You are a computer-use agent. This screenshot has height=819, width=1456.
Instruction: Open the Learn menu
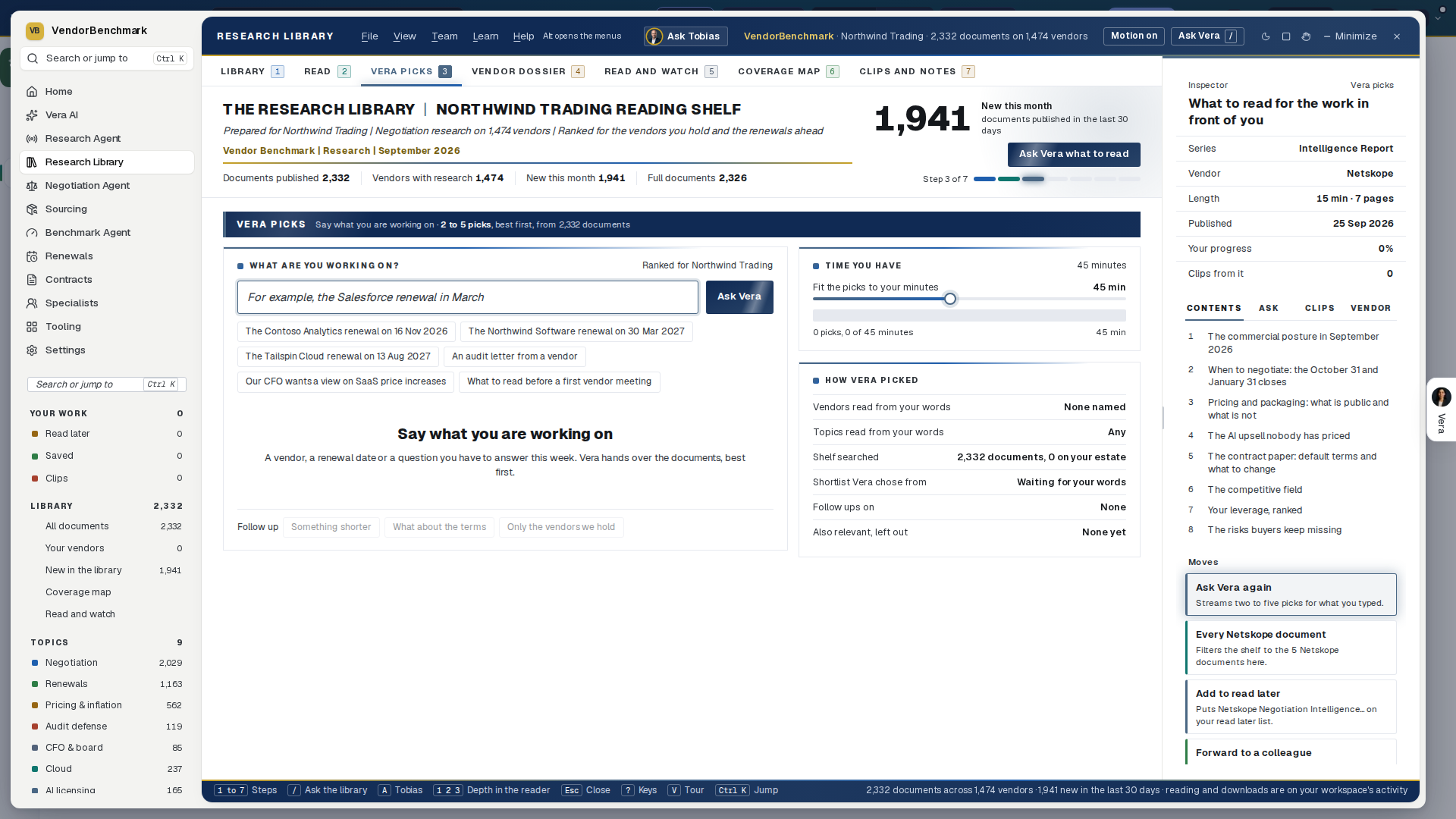pos(485,36)
